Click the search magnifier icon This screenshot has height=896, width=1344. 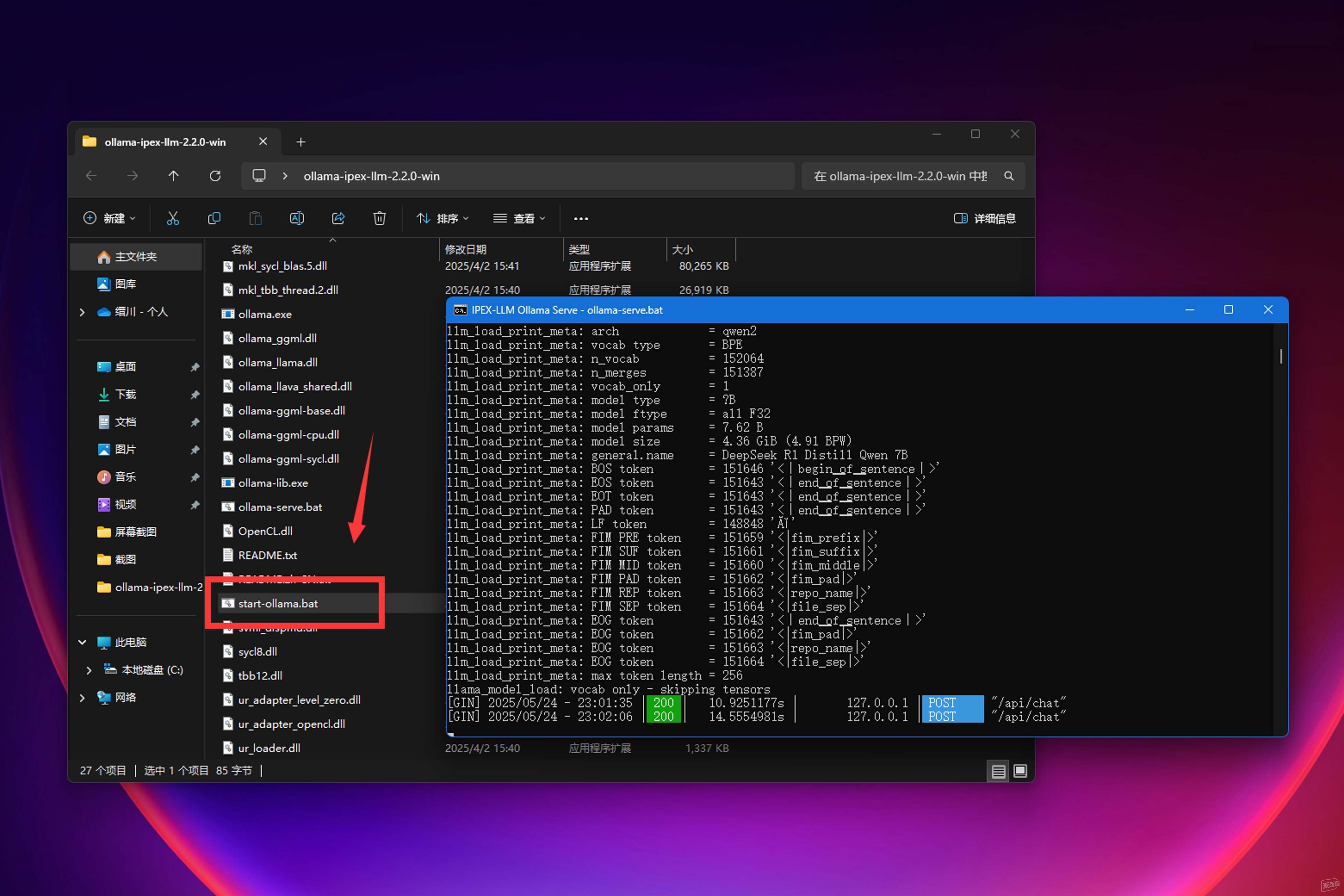click(x=1009, y=176)
